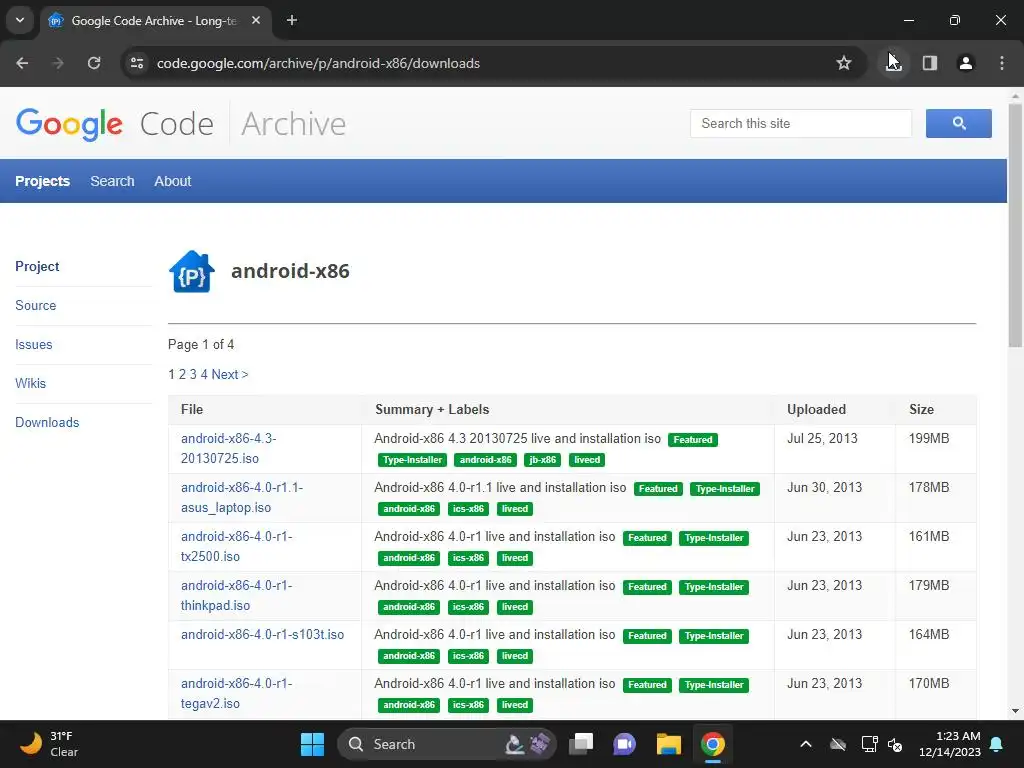Click the OneDrive cloud tray icon
Screen dimensions: 1024x768
point(838,744)
